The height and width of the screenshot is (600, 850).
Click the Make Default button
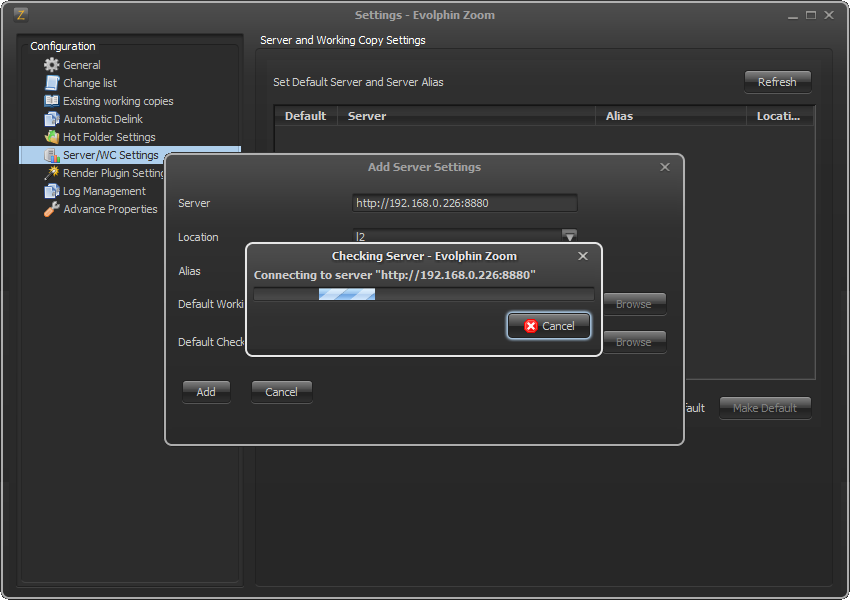pyautogui.click(x=765, y=408)
